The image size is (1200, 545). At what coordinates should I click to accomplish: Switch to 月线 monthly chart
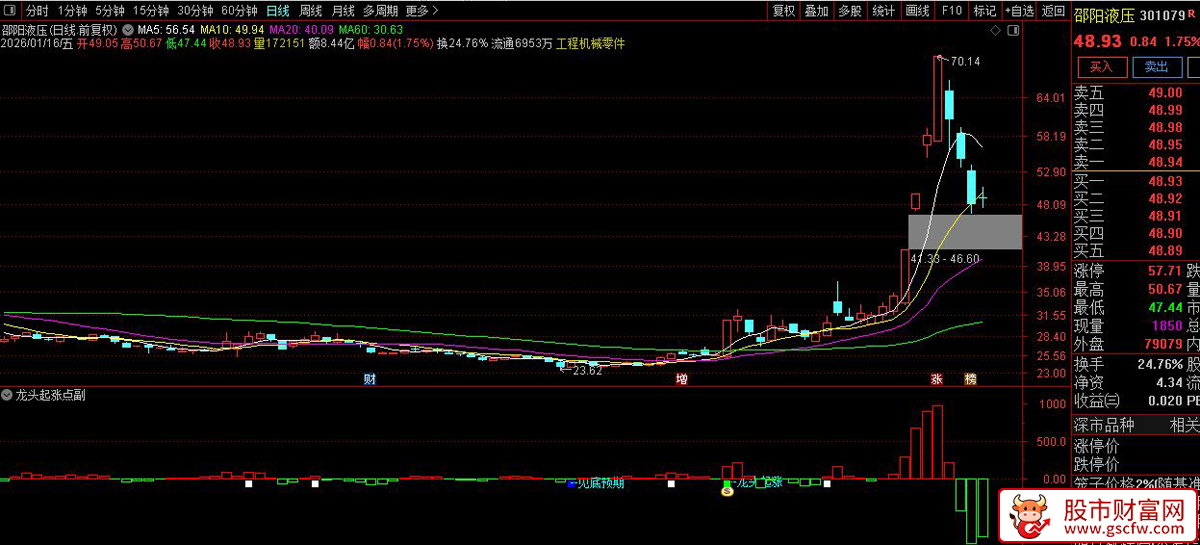(343, 11)
